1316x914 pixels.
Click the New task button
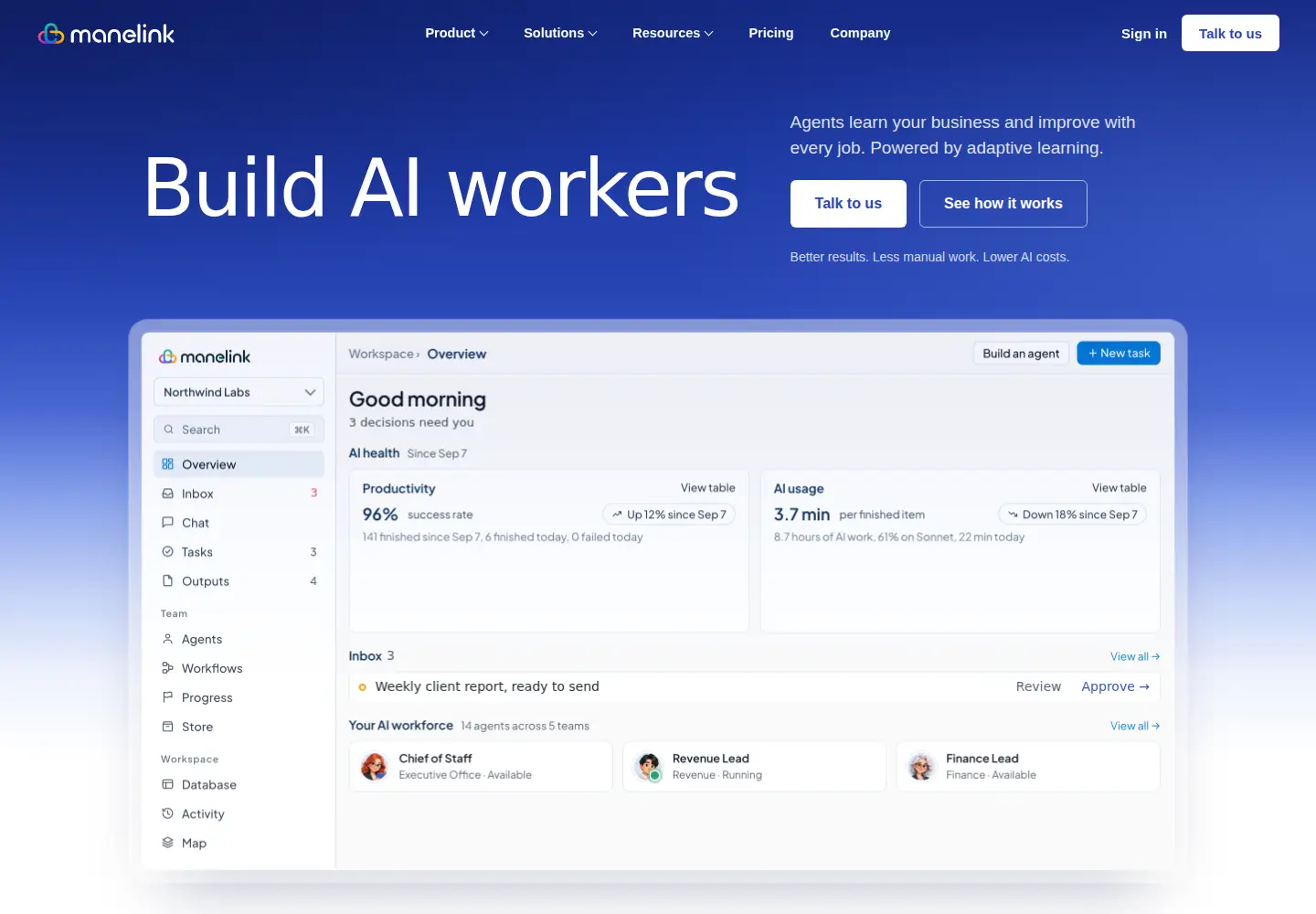click(x=1119, y=354)
